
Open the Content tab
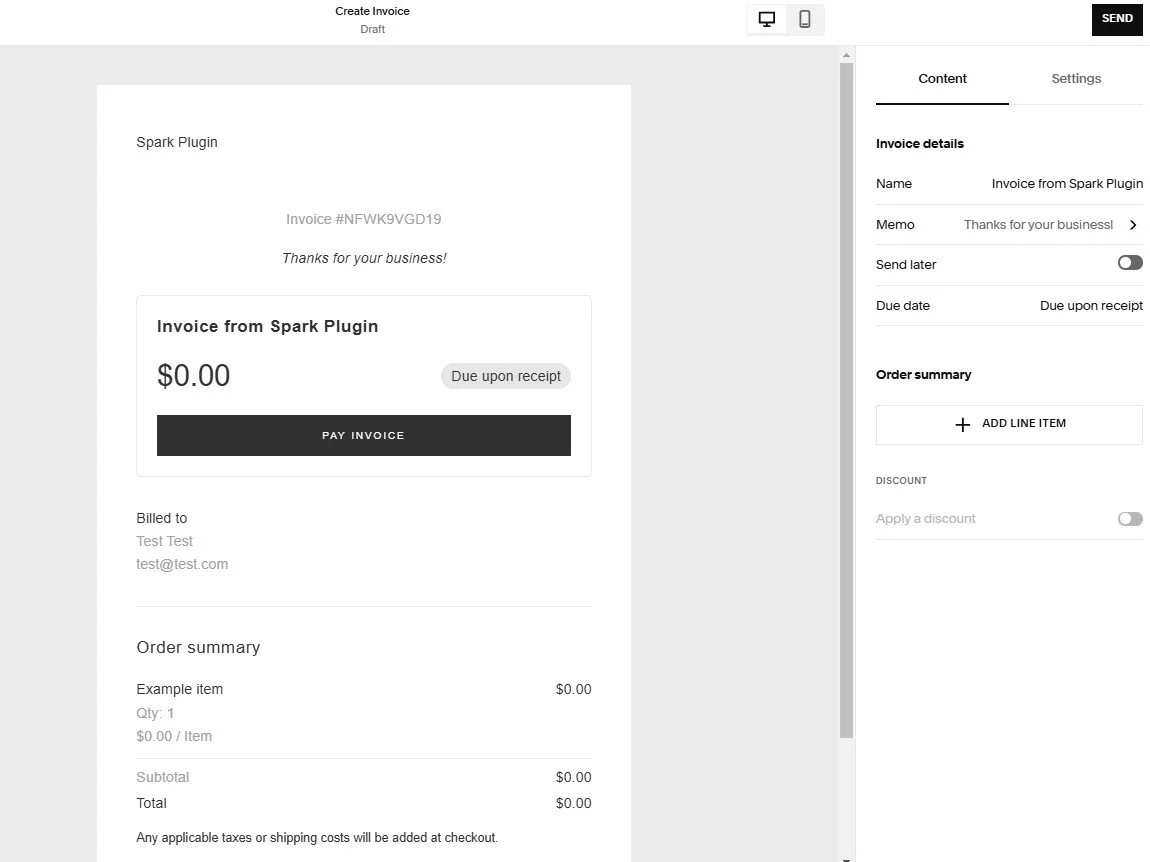pyautogui.click(x=942, y=78)
